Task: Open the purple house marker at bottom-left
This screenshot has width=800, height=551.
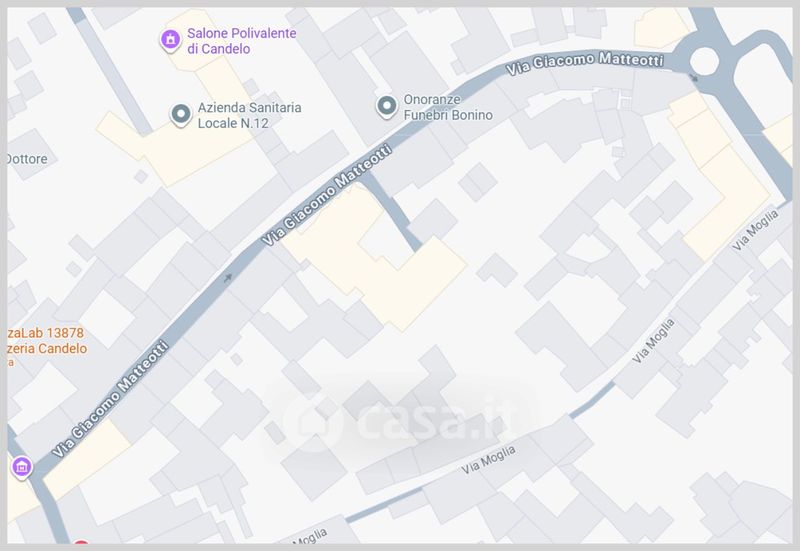Action: tap(21, 467)
